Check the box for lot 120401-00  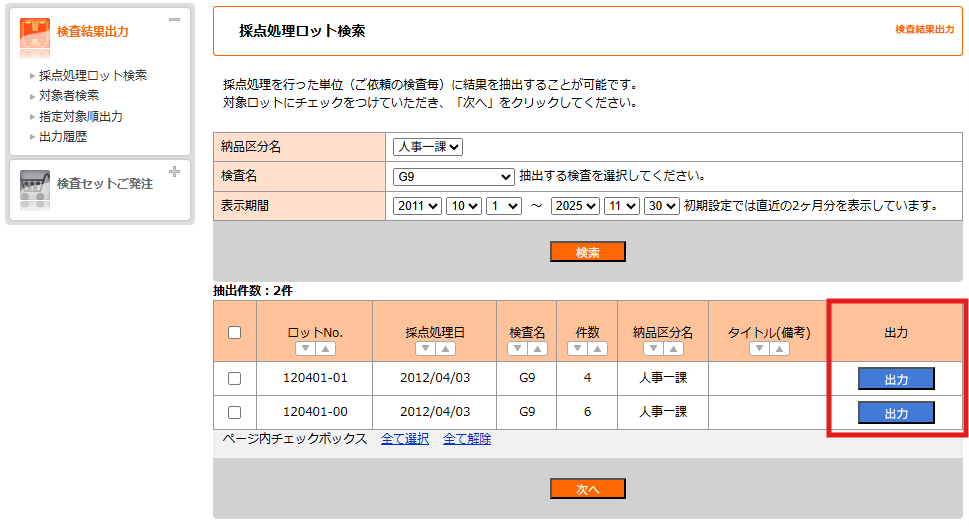point(234,412)
